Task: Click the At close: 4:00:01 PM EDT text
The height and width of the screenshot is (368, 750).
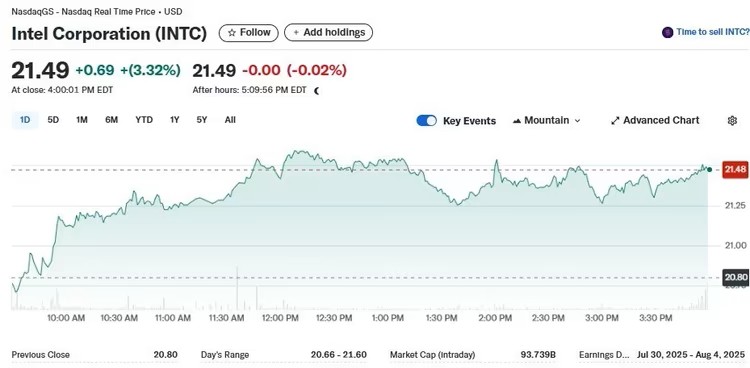Action: coord(62,90)
